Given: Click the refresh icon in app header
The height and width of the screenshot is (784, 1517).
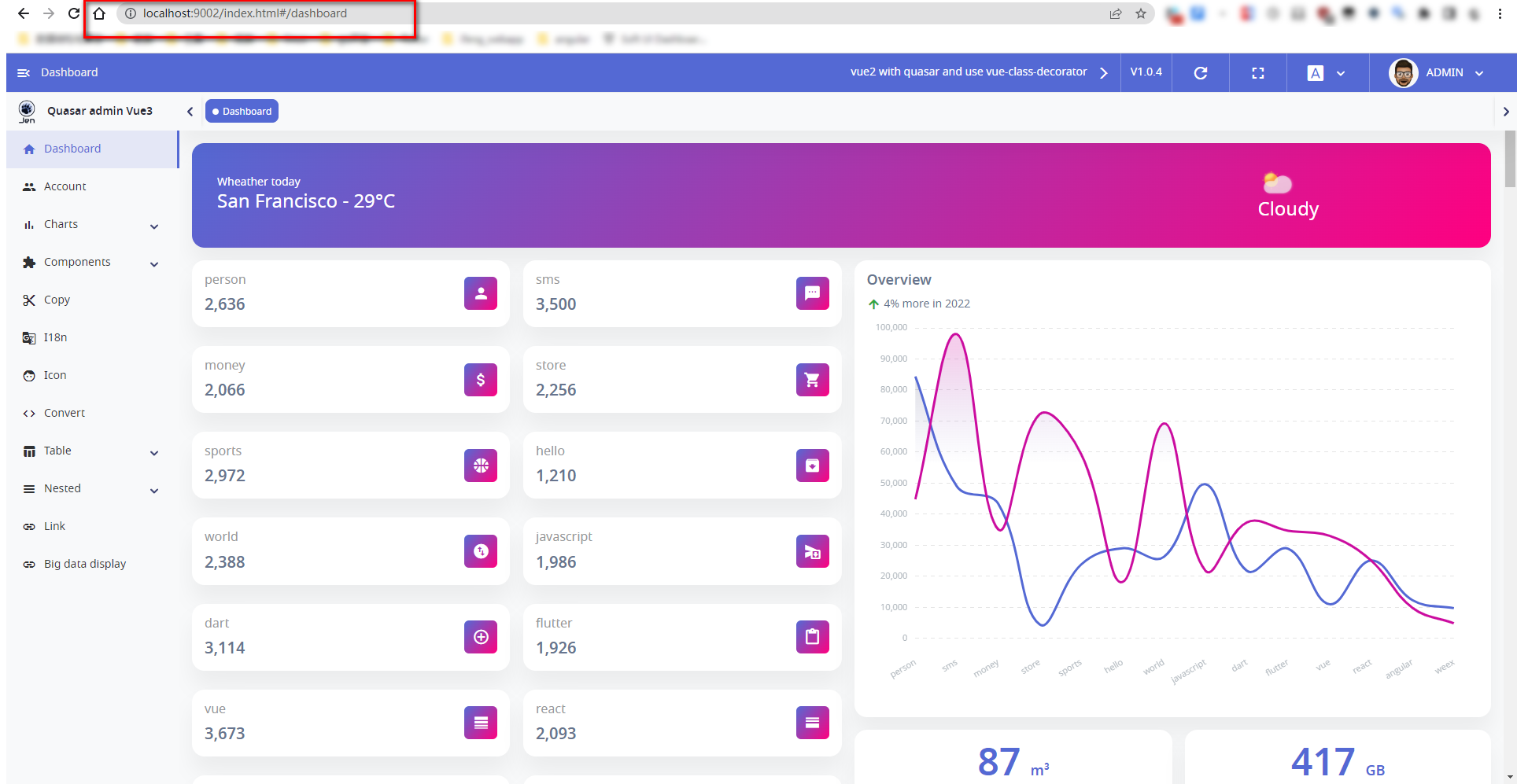Looking at the screenshot, I should (x=1201, y=73).
